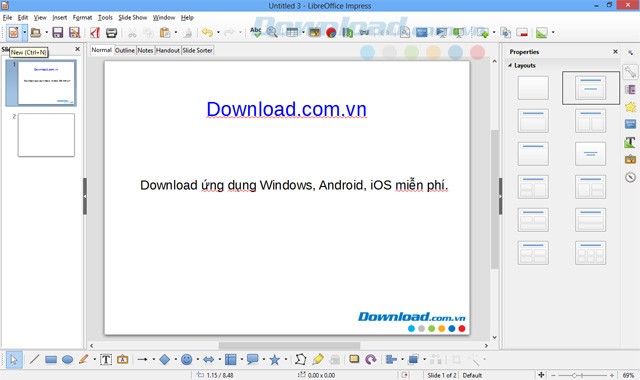Image resolution: width=640 pixels, height=380 pixels.
Task: Click the Paste clipboard icon
Action: pyautogui.click(x=165, y=32)
